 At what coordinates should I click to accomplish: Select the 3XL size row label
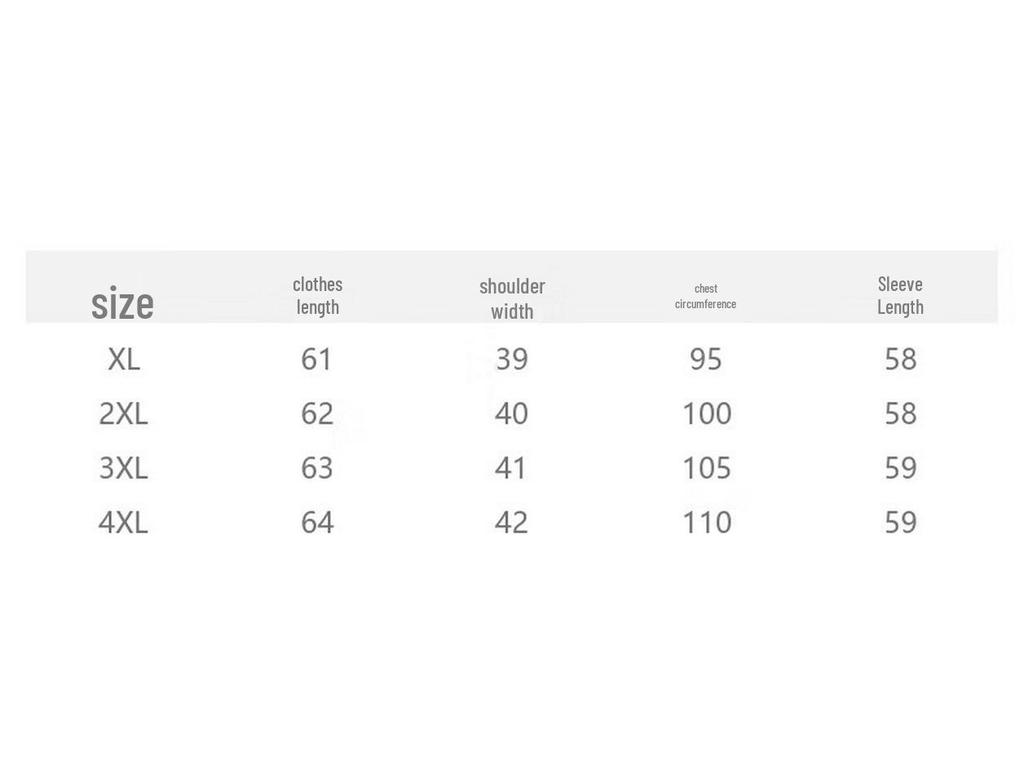[x=123, y=468]
